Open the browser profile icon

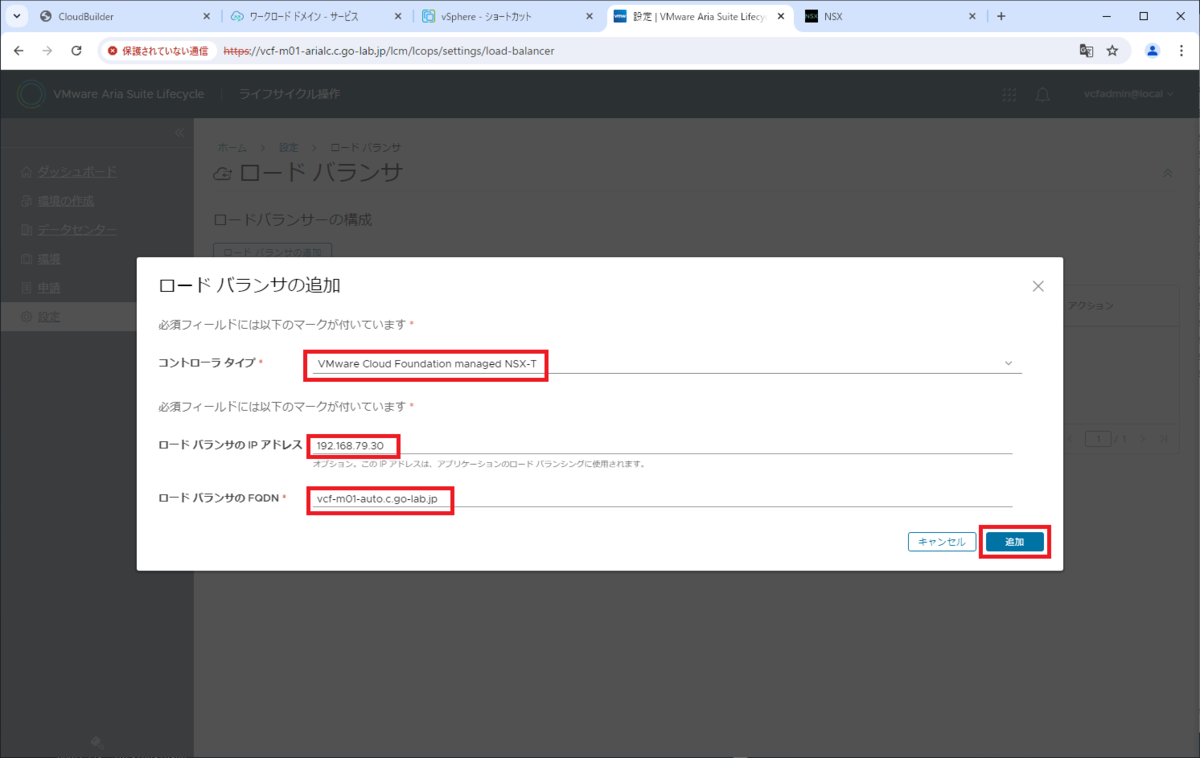pos(1152,50)
